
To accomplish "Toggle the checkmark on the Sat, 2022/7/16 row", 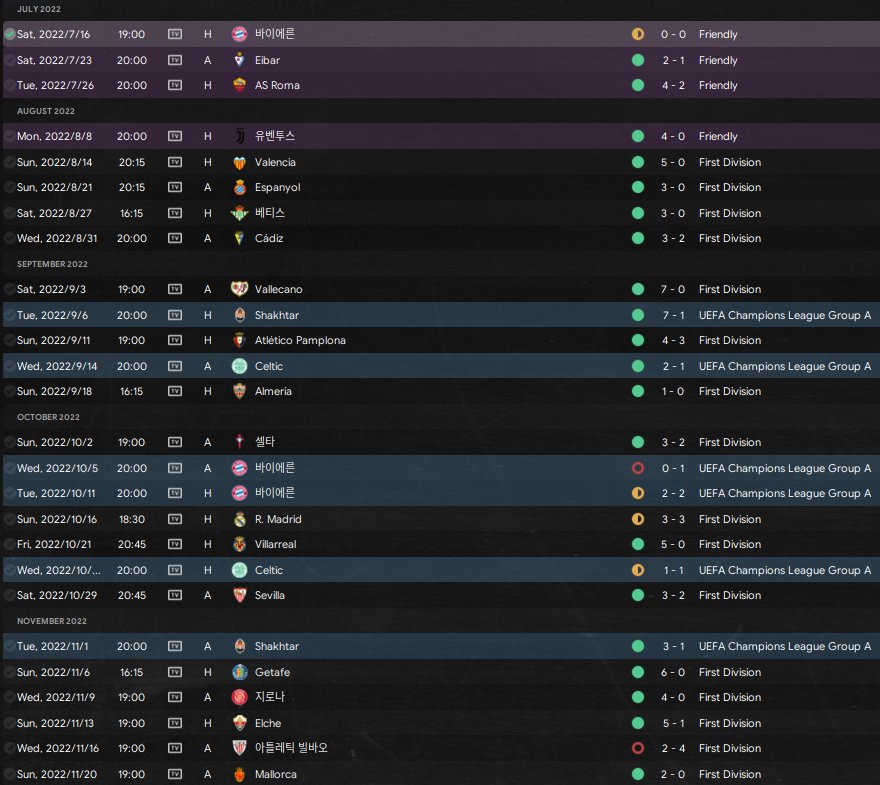I will (x=10, y=34).
